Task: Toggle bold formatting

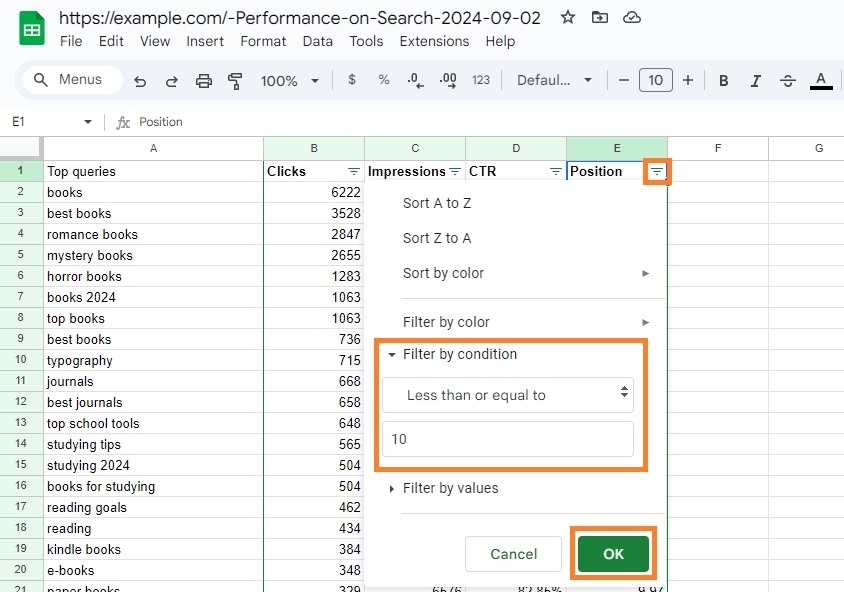Action: pyautogui.click(x=723, y=80)
